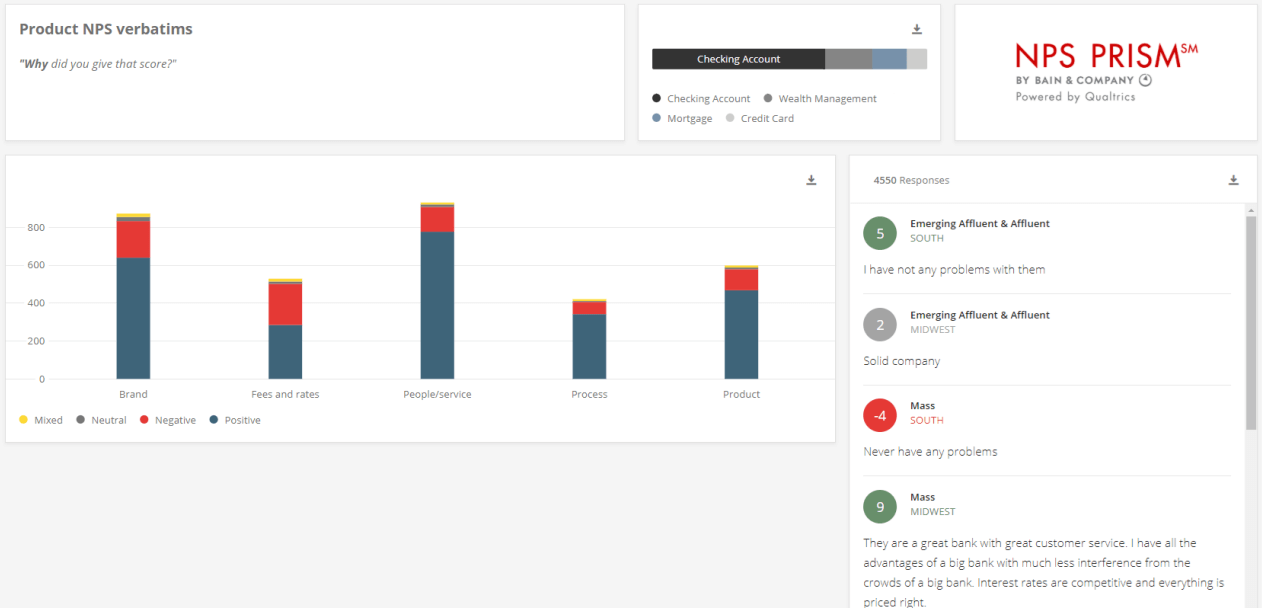This screenshot has width=1262, height=608.
Task: Click the Process axis label
Action: [x=589, y=394]
